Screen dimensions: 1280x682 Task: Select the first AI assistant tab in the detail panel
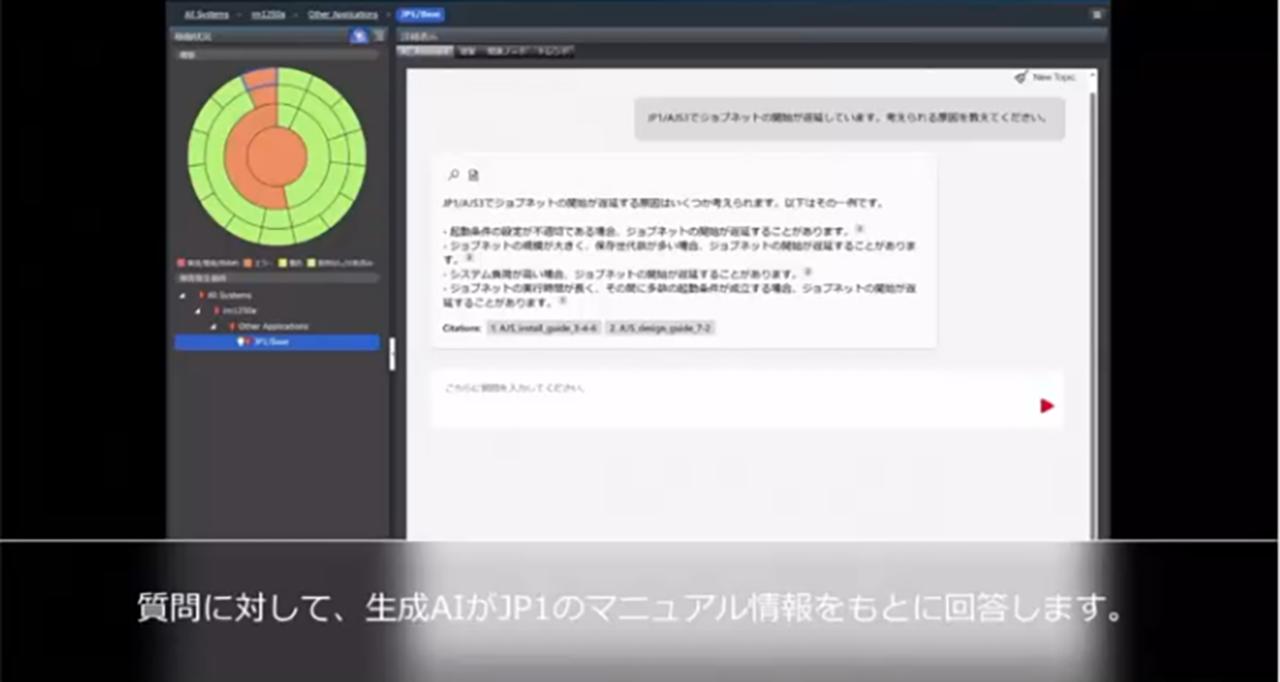pos(426,50)
